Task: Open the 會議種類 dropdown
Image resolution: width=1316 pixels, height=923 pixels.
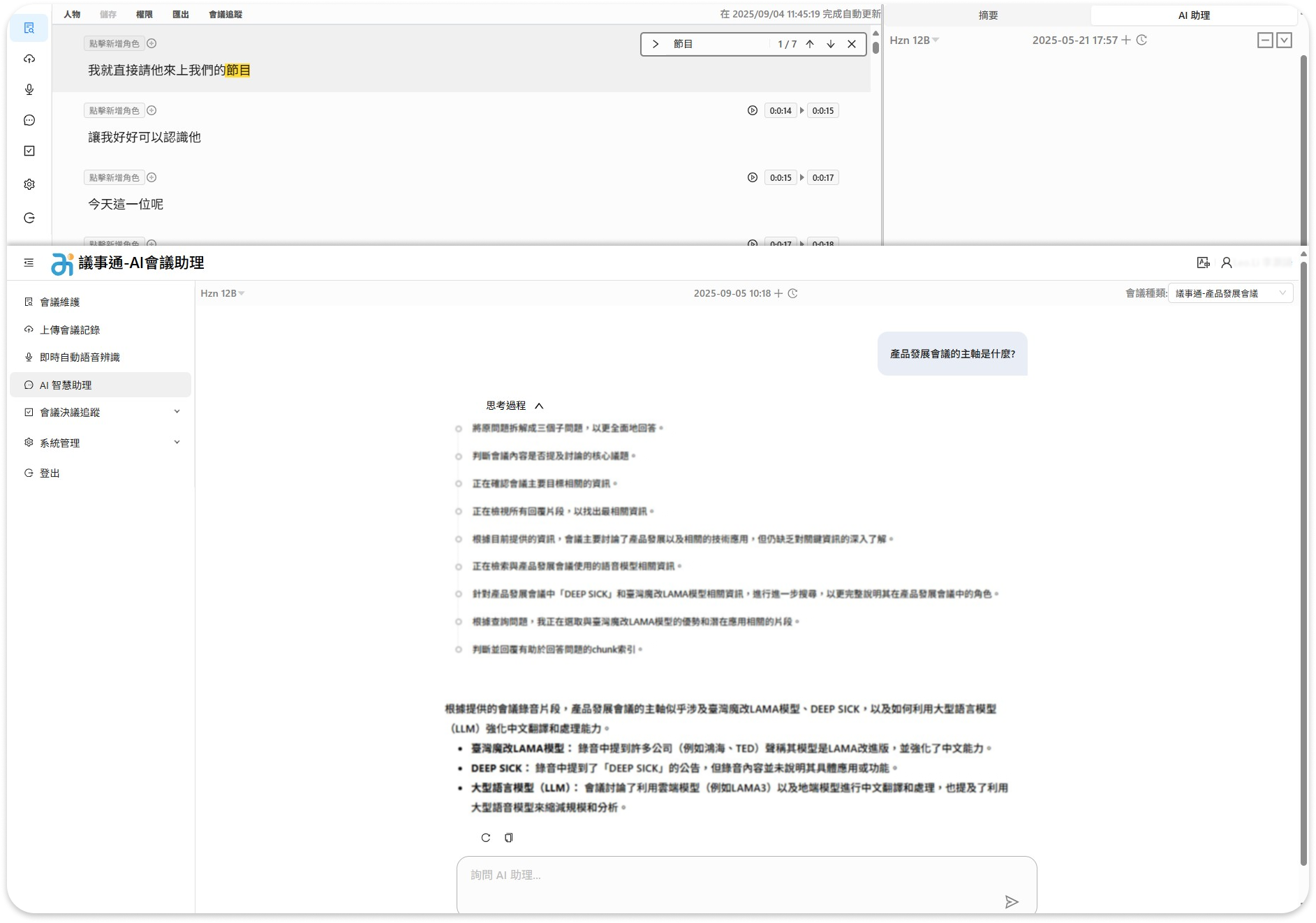Action: click(1229, 293)
